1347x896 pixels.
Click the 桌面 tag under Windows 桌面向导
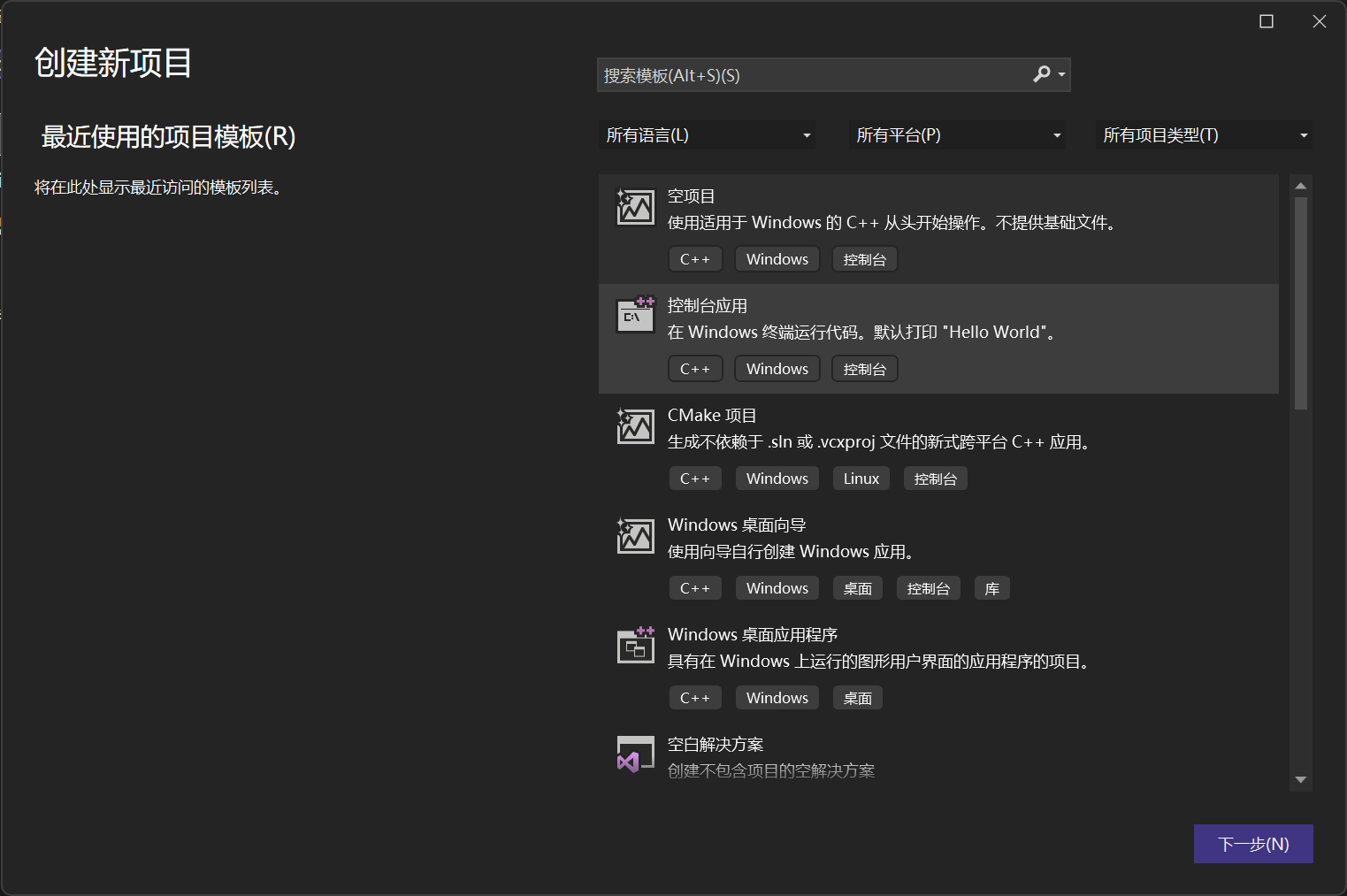pyautogui.click(x=858, y=588)
